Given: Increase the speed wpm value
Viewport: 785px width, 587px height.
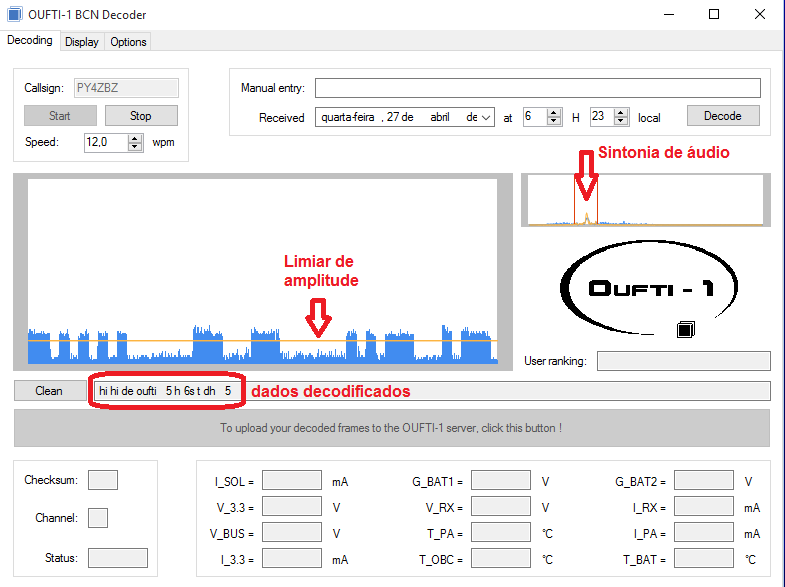Looking at the screenshot, I should point(135,138).
